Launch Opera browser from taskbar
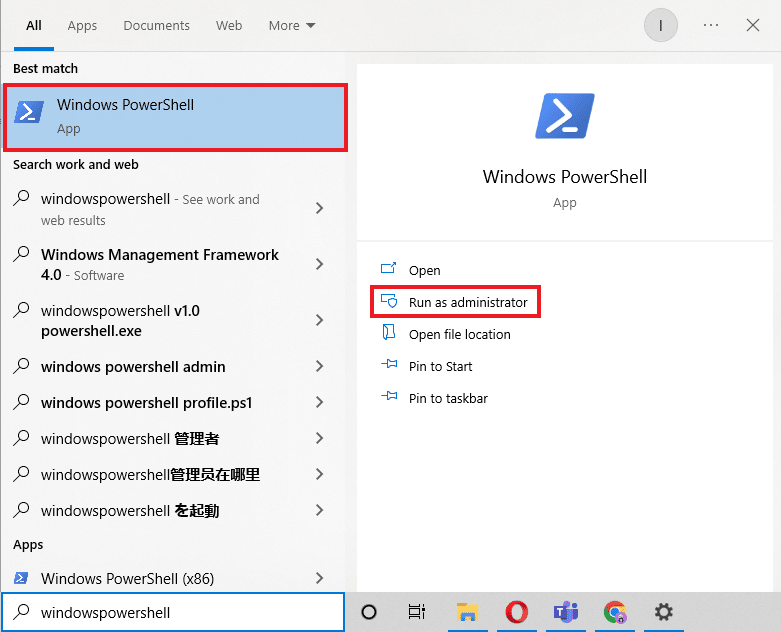This screenshot has height=632, width=781. click(x=516, y=612)
